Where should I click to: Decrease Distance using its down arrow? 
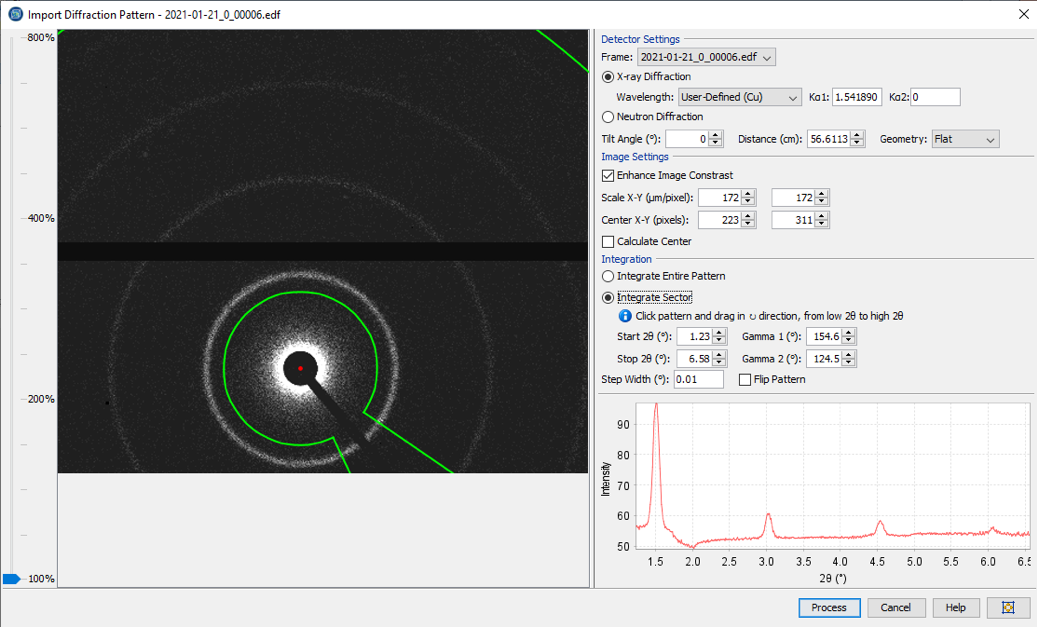coord(858,143)
